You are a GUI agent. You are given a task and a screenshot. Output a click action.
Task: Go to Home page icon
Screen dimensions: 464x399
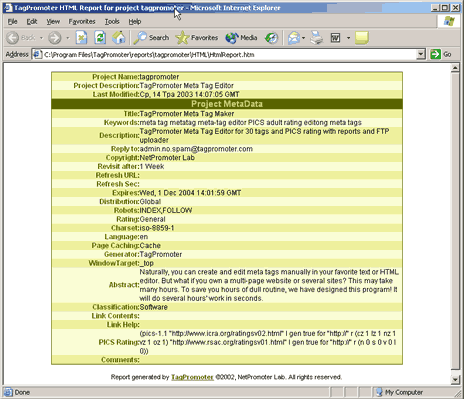point(119,38)
